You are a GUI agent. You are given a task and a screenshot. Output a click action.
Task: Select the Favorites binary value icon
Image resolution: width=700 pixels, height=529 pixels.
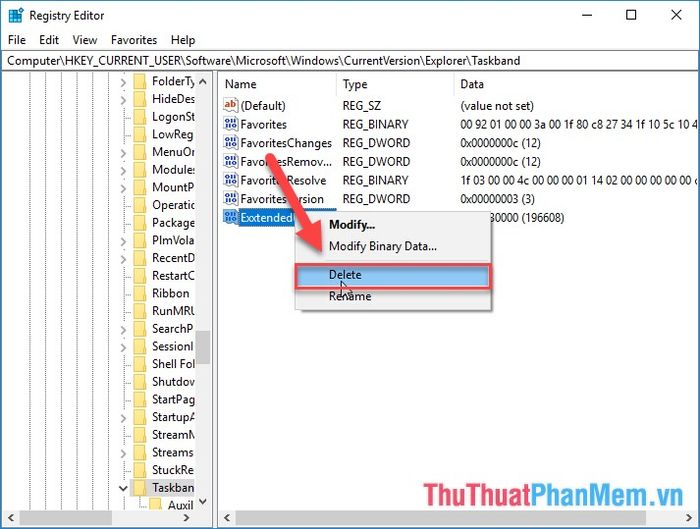(x=230, y=124)
